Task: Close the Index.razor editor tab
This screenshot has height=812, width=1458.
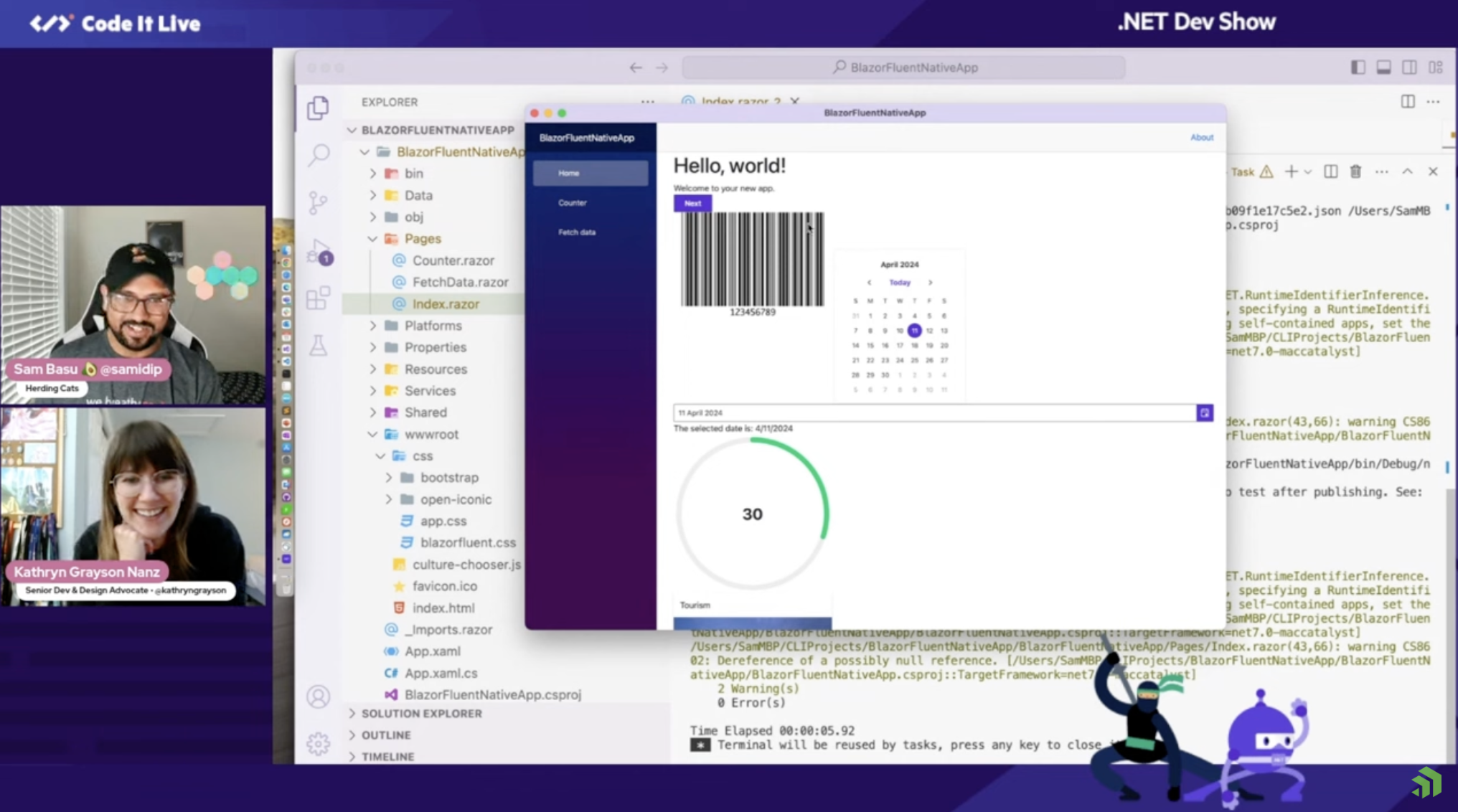Action: pyautogui.click(x=794, y=100)
